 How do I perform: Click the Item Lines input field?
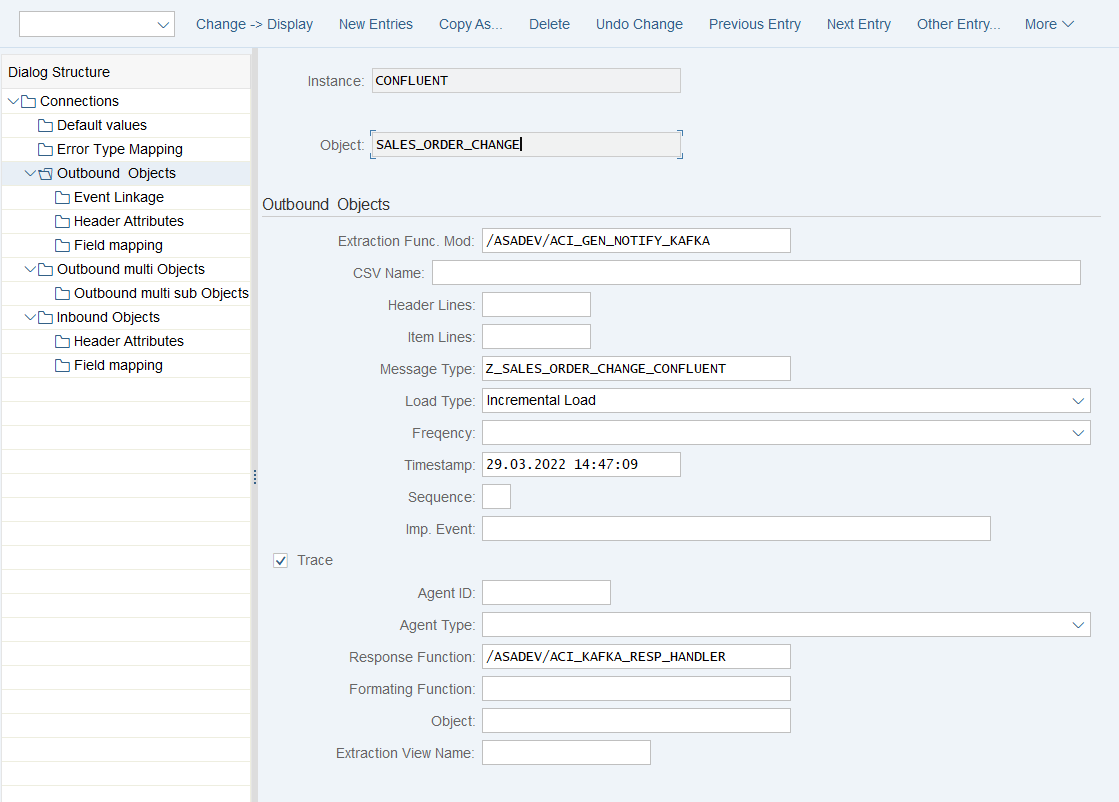click(537, 337)
